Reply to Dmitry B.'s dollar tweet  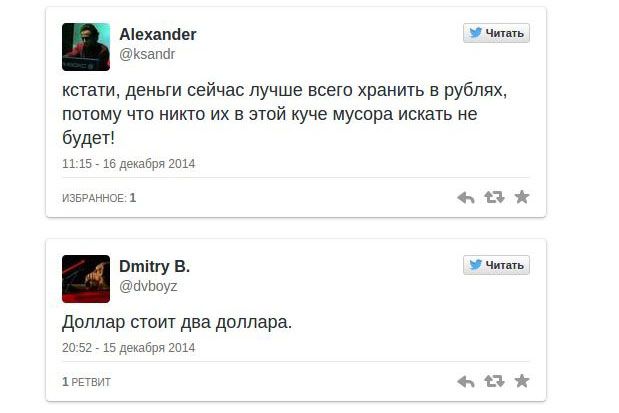[x=465, y=382]
